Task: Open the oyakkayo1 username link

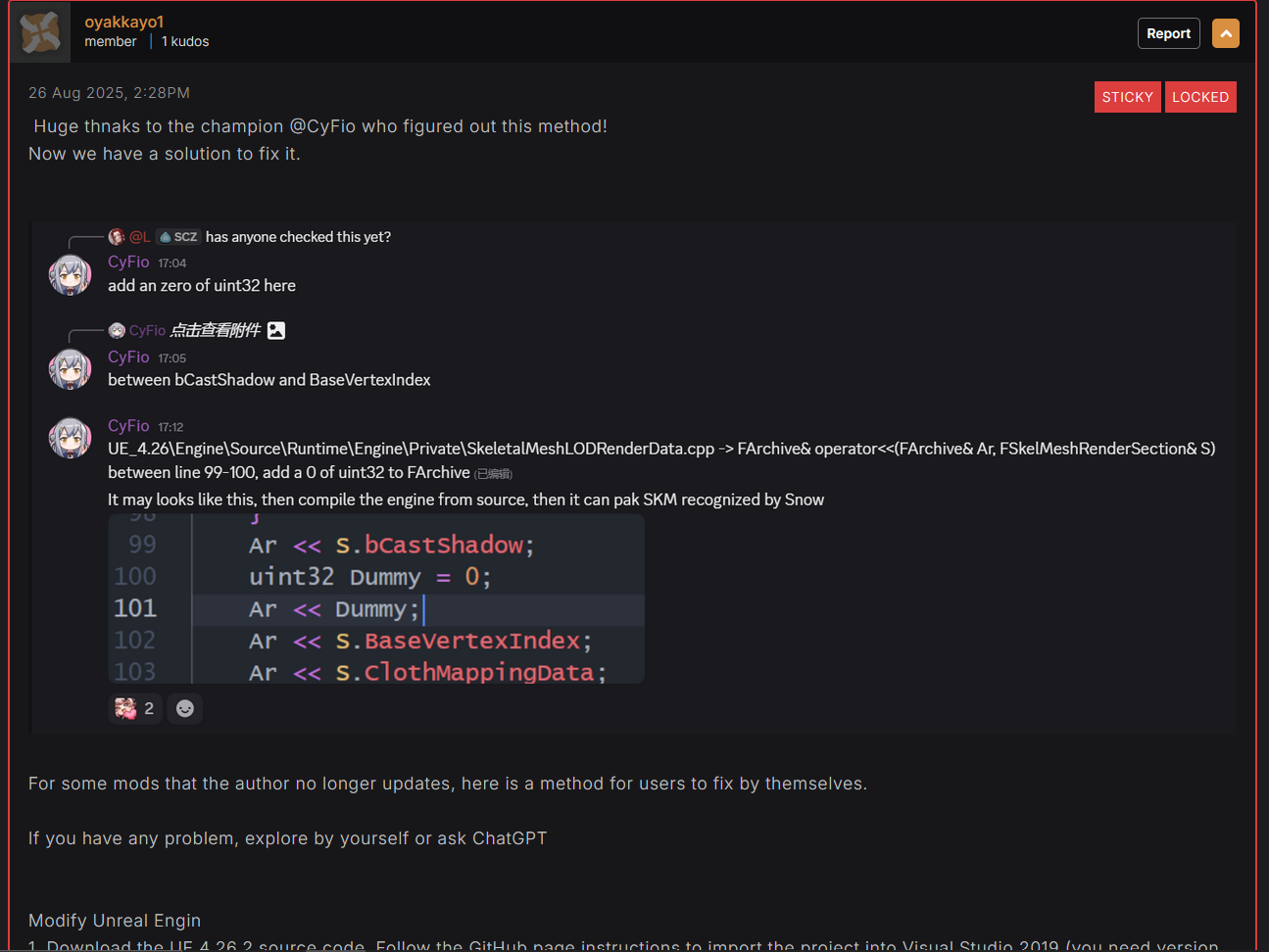Action: 123,22
